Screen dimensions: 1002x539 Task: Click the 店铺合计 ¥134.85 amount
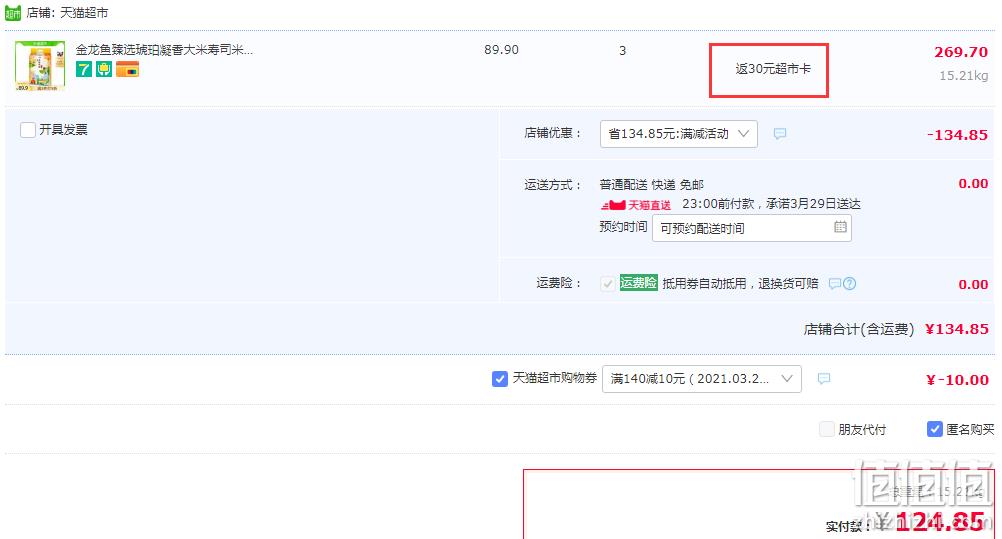[x=957, y=329]
